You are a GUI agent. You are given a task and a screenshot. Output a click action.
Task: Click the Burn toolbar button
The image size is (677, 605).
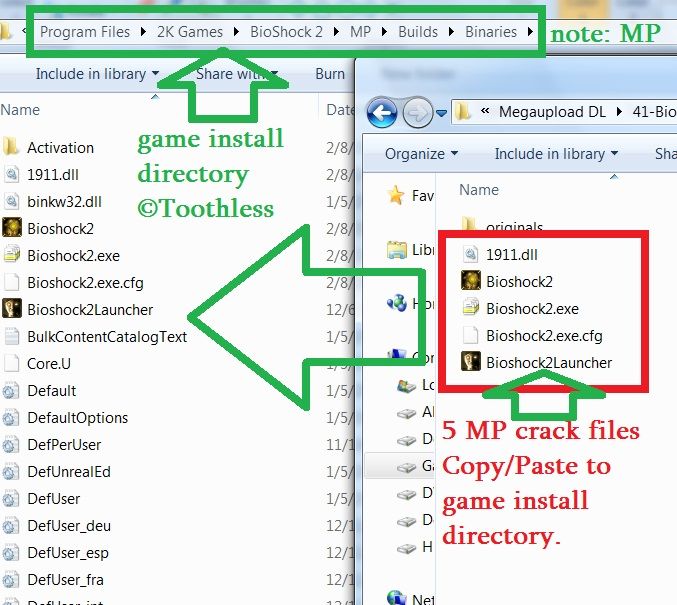coord(330,74)
